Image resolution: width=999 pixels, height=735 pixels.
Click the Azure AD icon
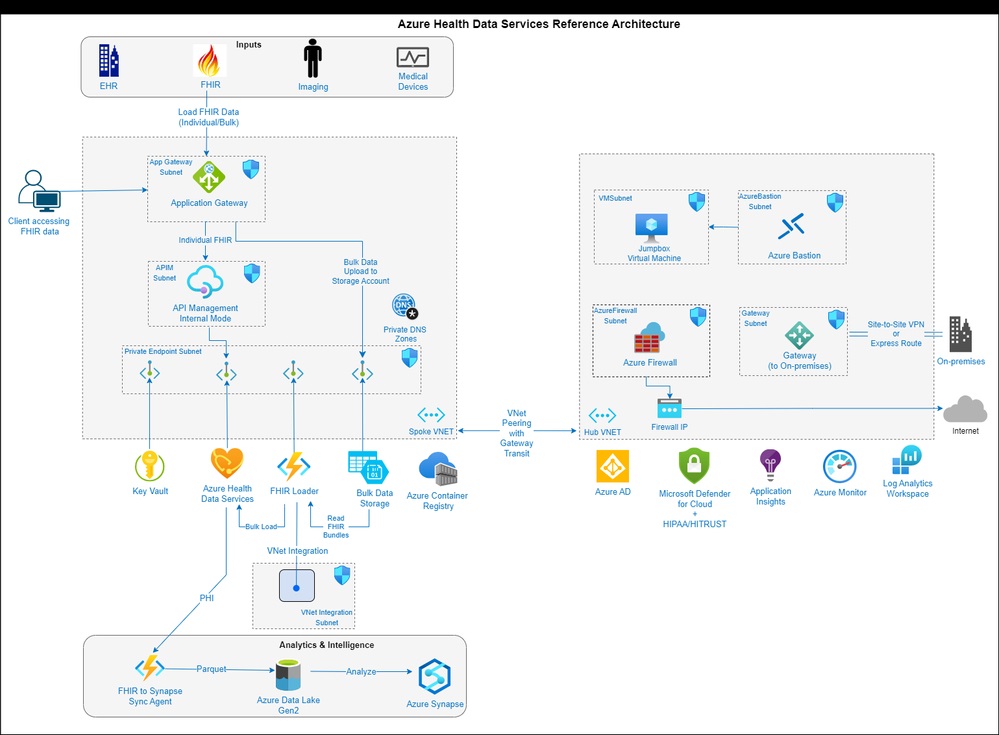612,467
